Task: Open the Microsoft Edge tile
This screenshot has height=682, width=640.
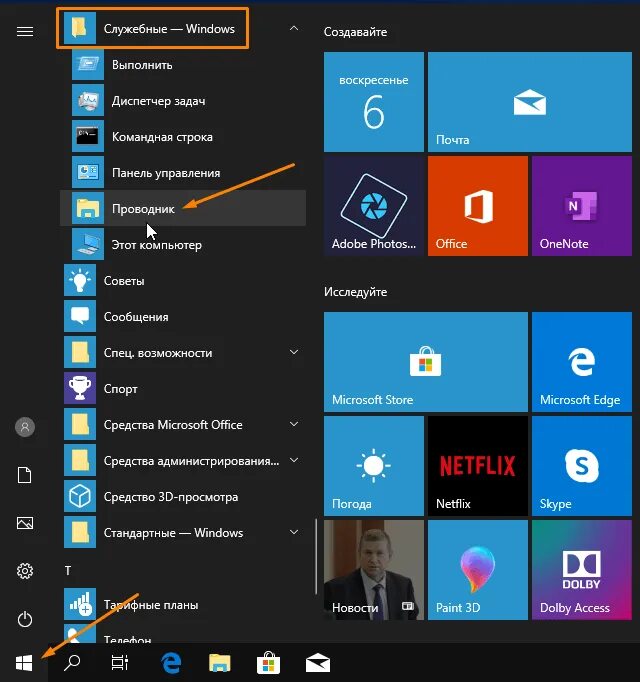Action: click(582, 361)
